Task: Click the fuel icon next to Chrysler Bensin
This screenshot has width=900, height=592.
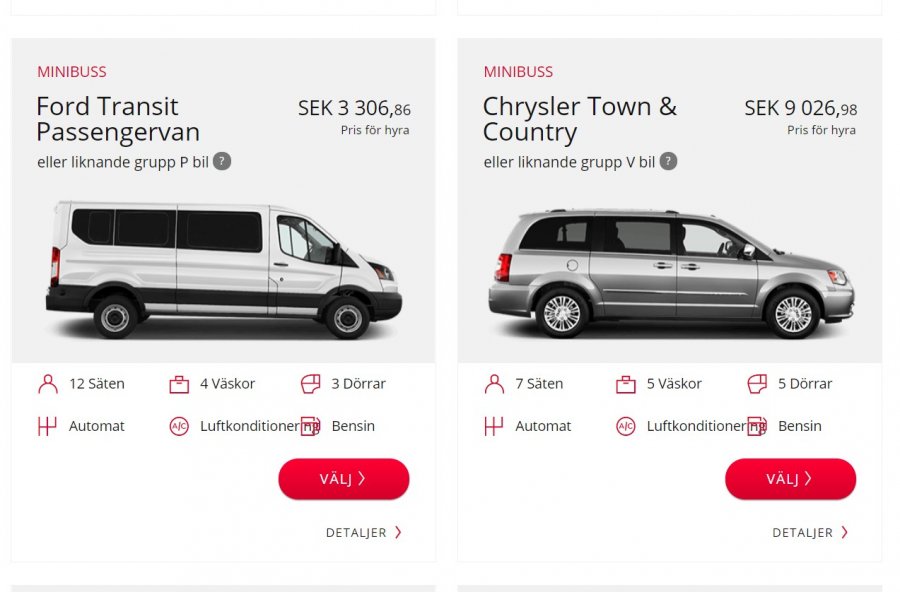Action: [x=757, y=426]
